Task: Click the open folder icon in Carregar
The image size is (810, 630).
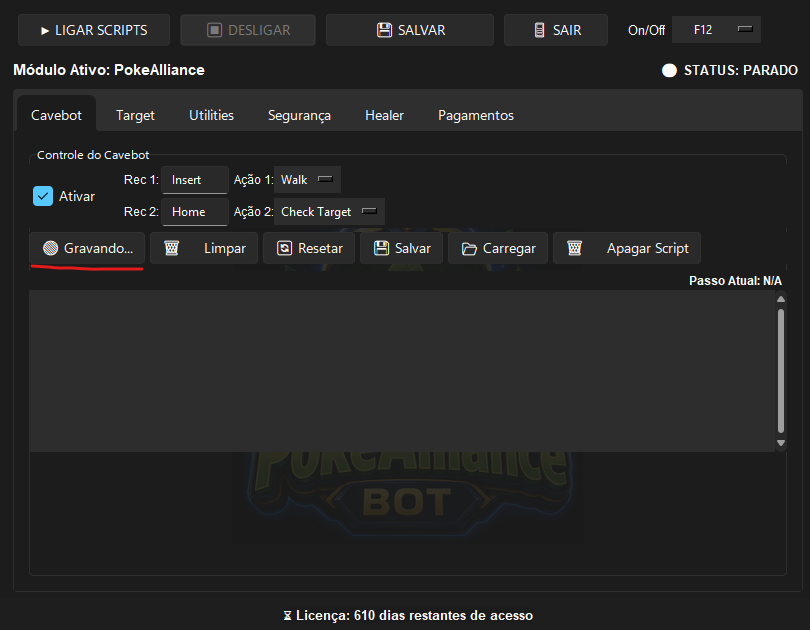Action: click(x=469, y=249)
